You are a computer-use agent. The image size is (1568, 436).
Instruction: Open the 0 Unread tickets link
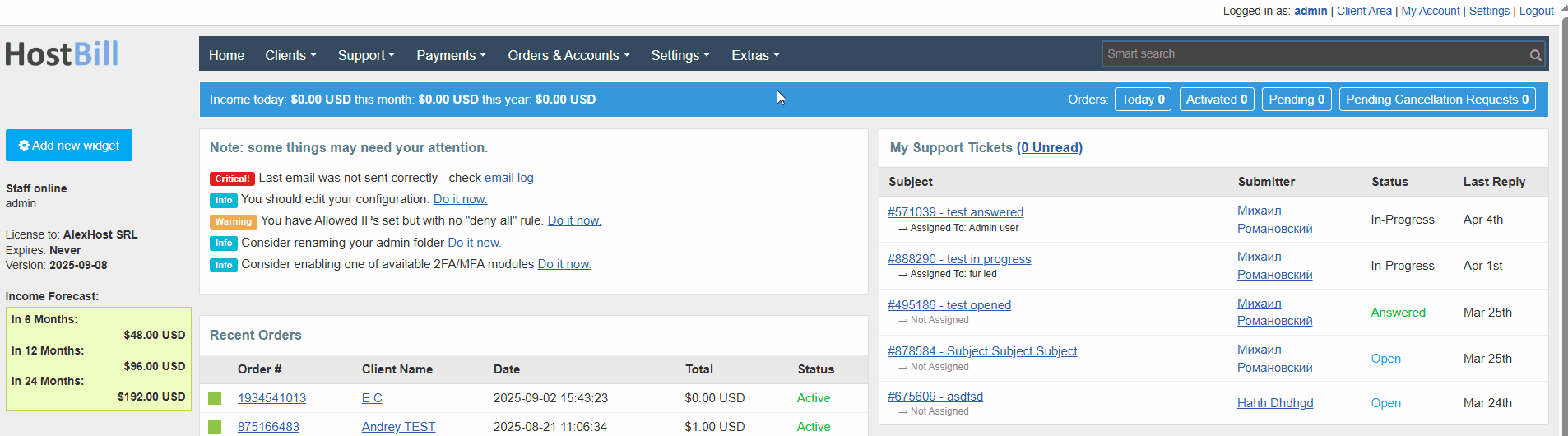click(x=1049, y=147)
